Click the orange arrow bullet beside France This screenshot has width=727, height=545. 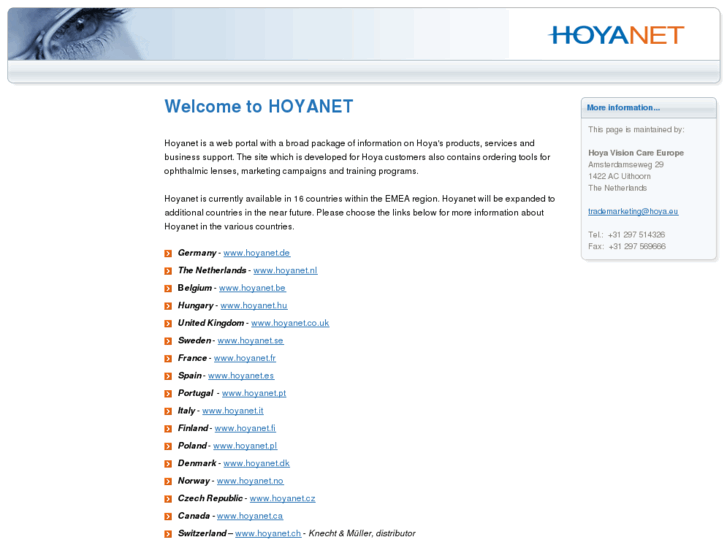click(x=168, y=359)
